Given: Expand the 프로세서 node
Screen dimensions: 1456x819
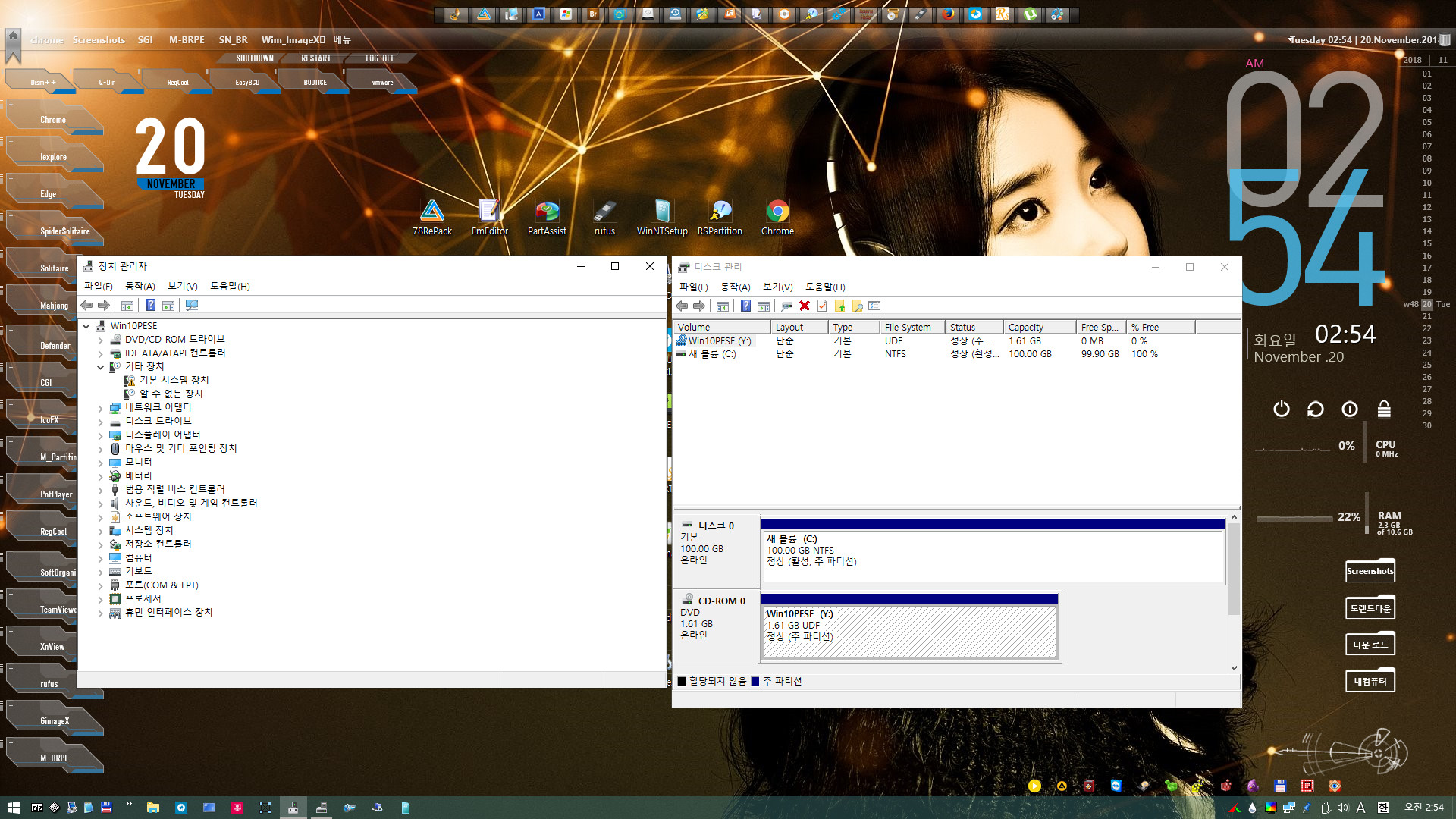Looking at the screenshot, I should 100,599.
